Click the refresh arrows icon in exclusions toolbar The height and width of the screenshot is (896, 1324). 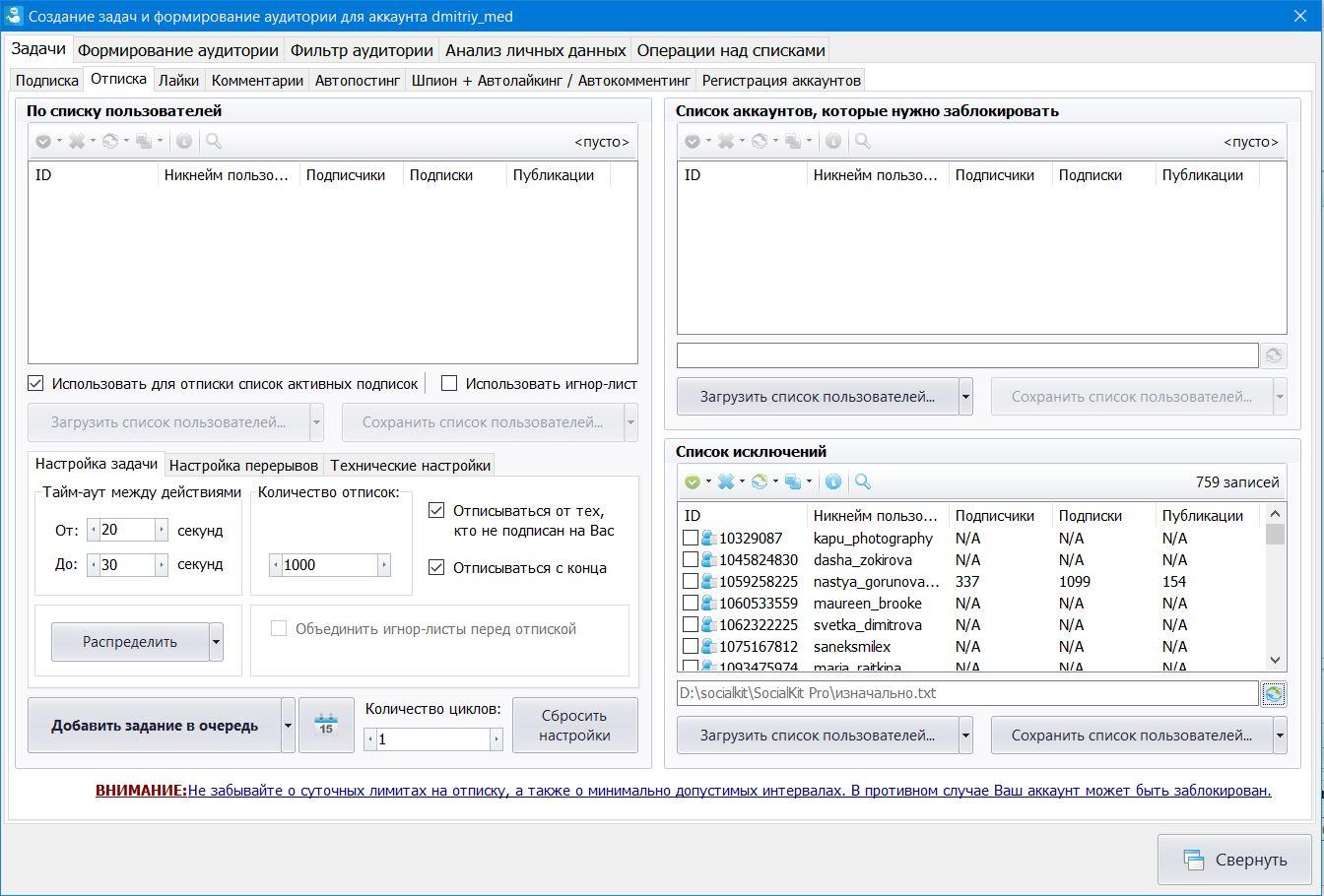[760, 481]
